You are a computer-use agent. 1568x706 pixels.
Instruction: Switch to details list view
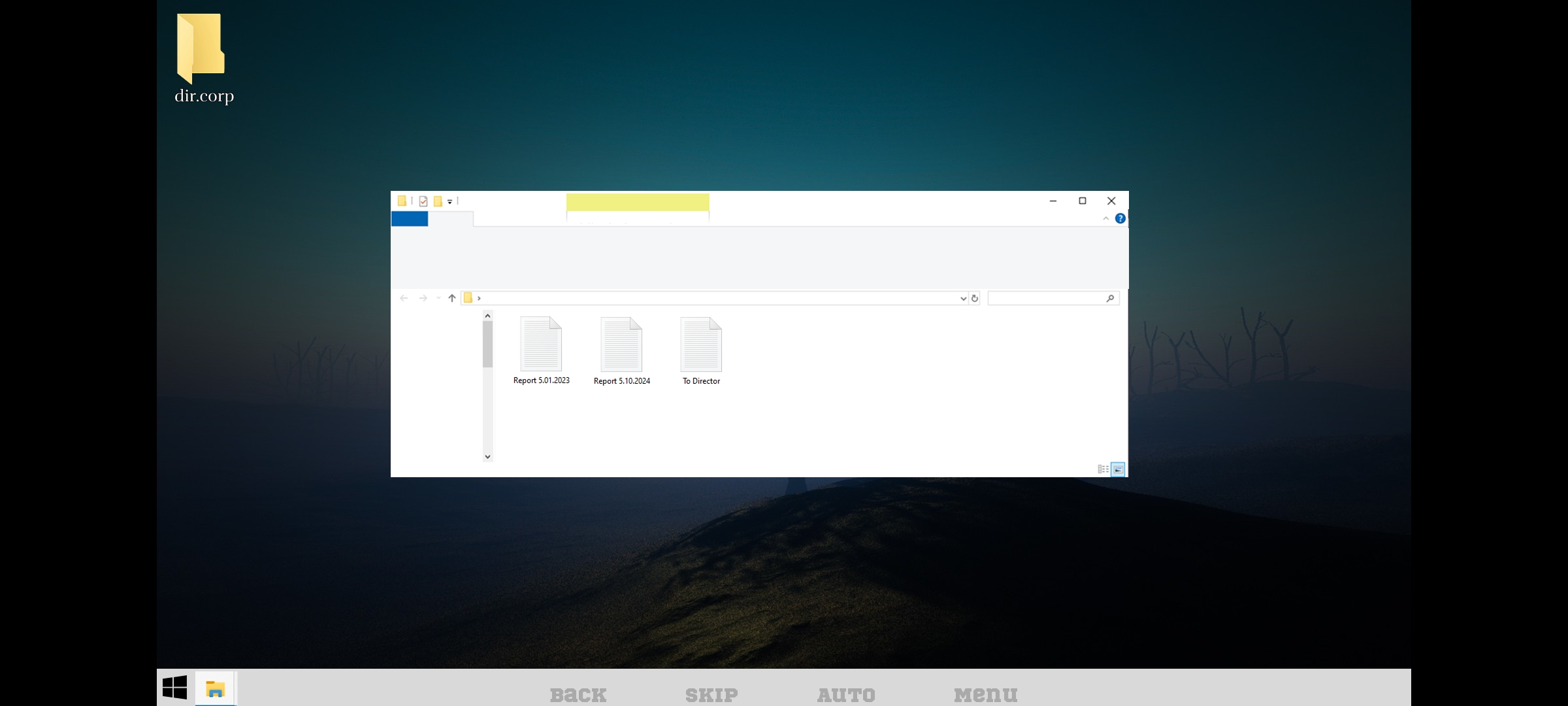(x=1103, y=469)
